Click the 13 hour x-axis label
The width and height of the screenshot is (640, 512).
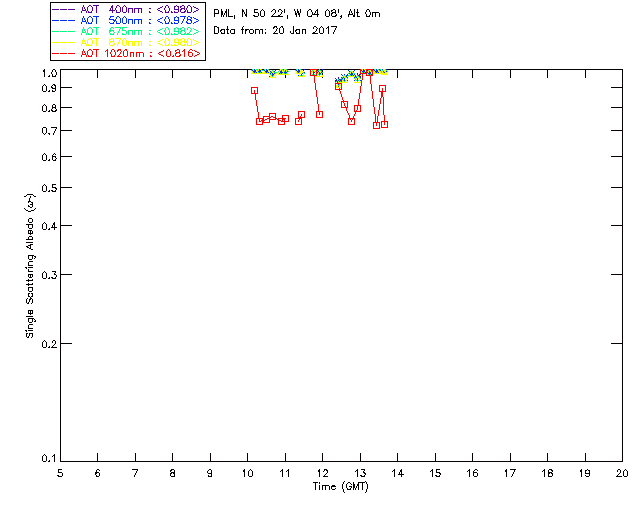(360, 473)
